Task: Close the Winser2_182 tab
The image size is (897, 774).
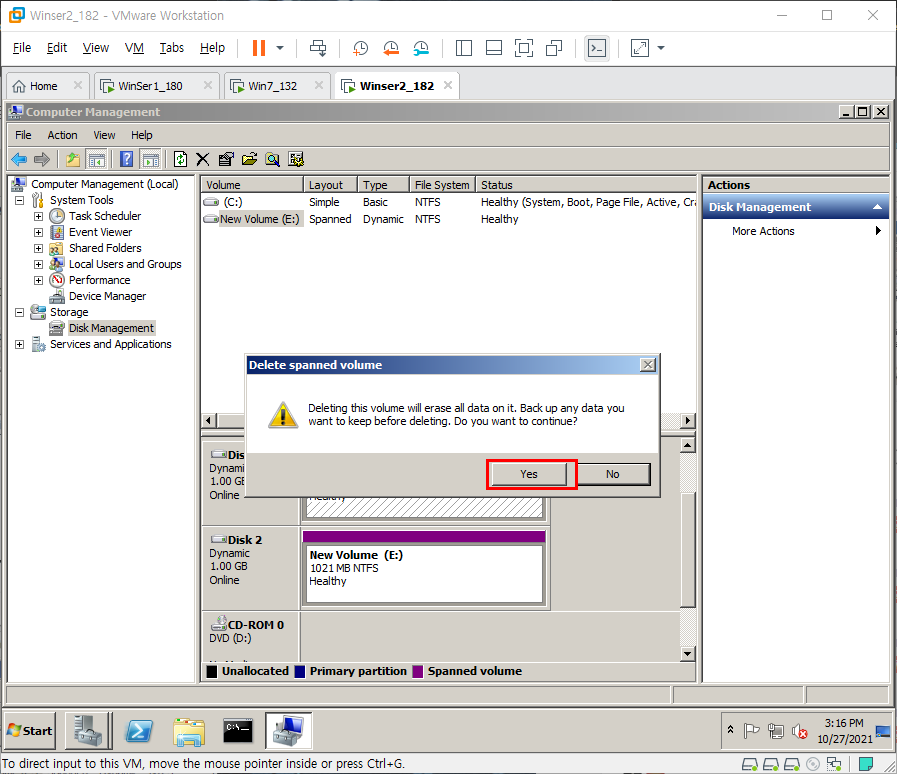Action: click(x=448, y=85)
